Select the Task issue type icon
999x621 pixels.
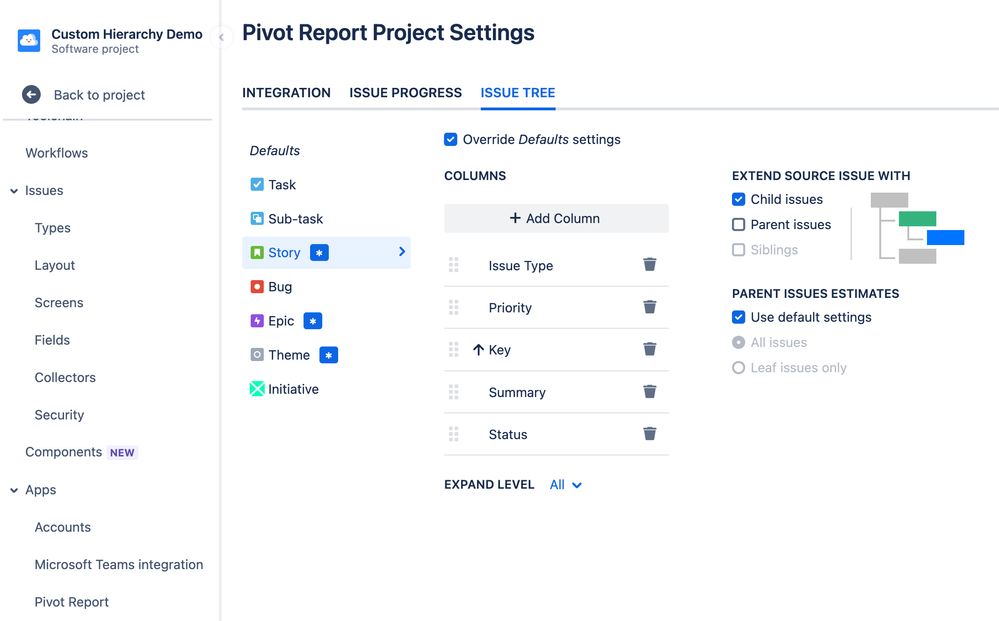[x=257, y=185]
